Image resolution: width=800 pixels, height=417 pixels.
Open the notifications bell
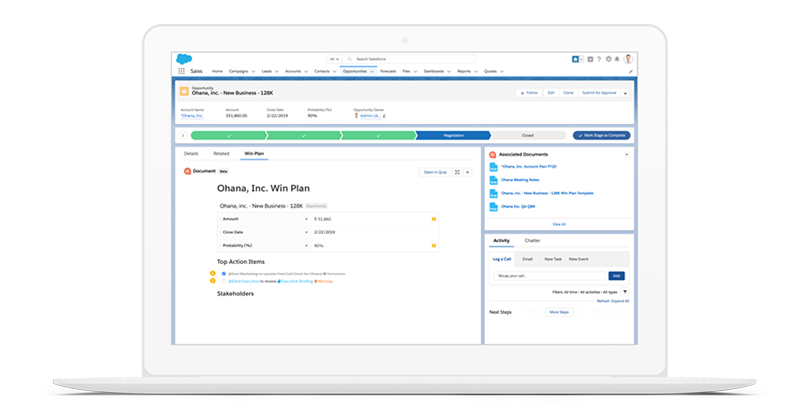click(x=617, y=59)
